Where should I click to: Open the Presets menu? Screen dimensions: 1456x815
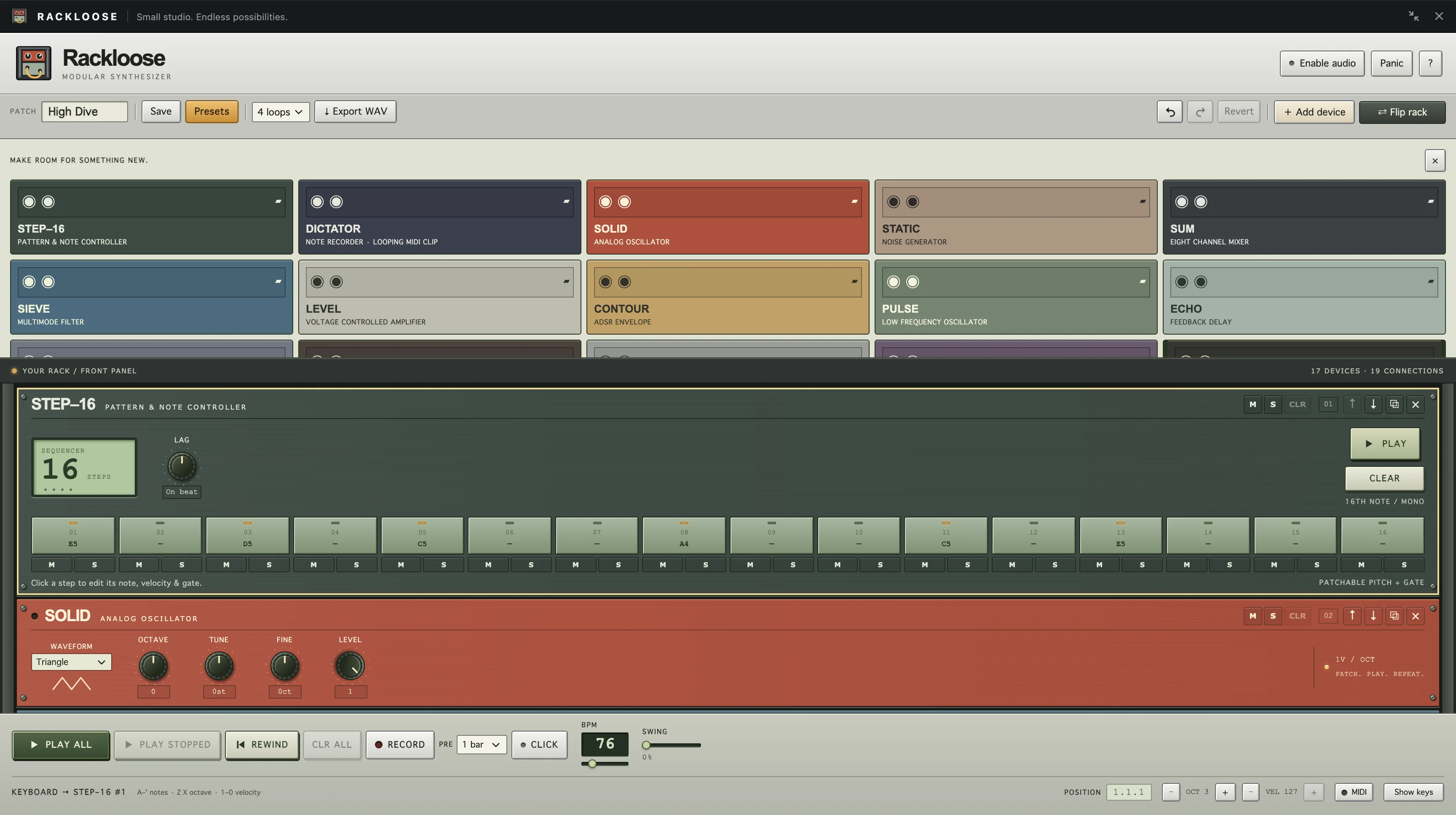[x=211, y=111]
